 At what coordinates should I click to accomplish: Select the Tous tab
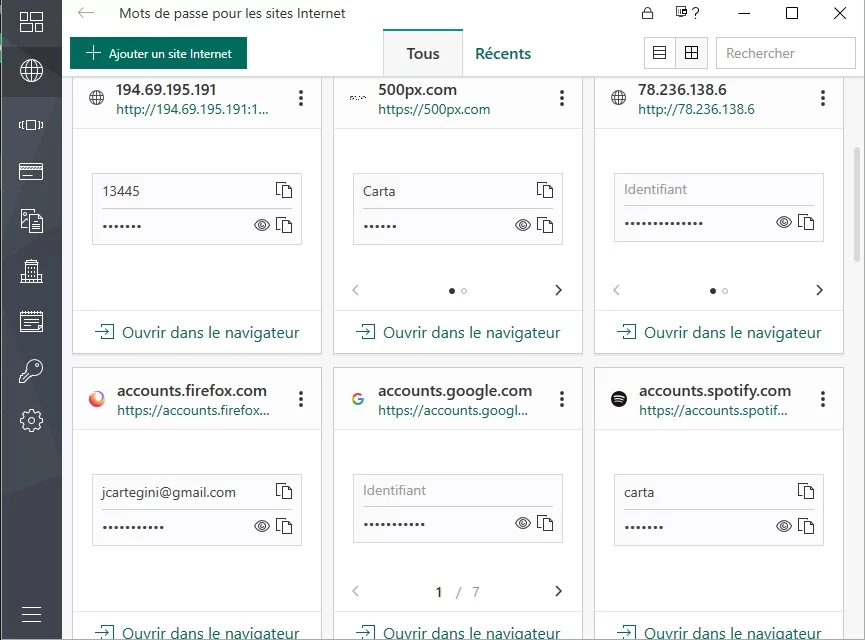[423, 53]
